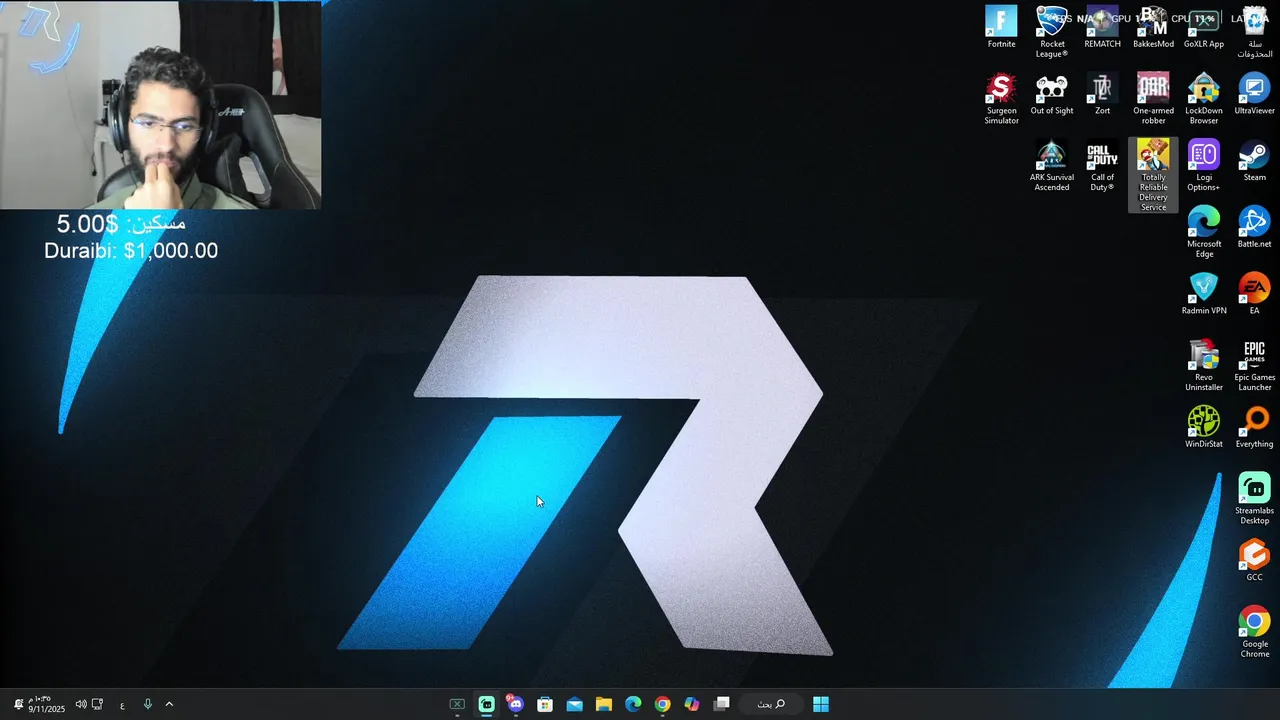Launch ARK Survival Ascended shortcut
Viewport: 1280px width, 720px height.
1052,166
